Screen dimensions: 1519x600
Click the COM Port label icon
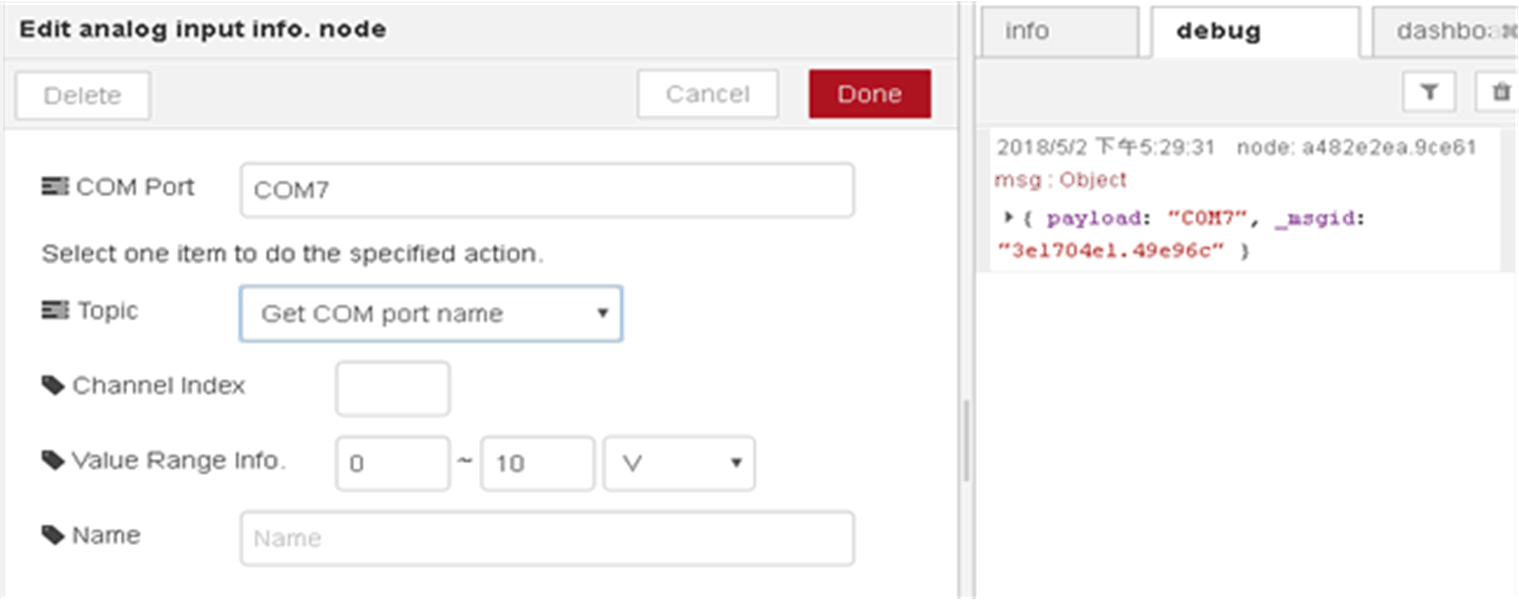[x=55, y=187]
